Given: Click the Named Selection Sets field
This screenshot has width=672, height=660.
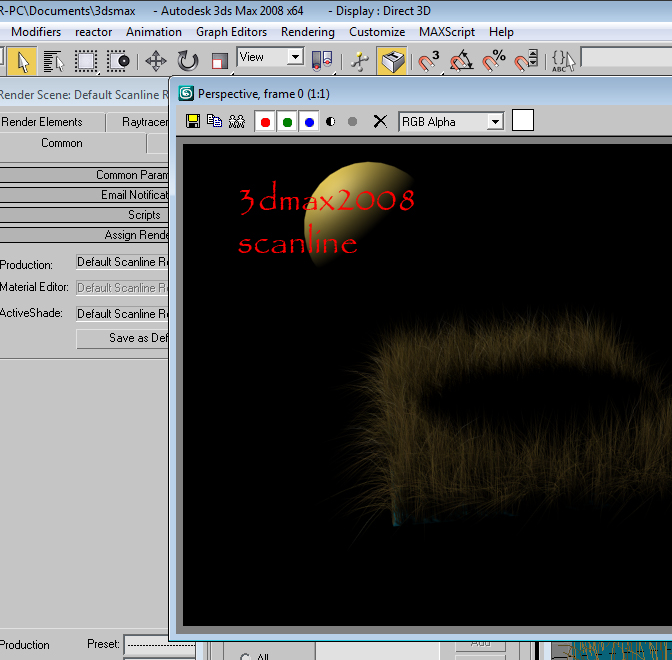Looking at the screenshot, I should tap(627, 57).
